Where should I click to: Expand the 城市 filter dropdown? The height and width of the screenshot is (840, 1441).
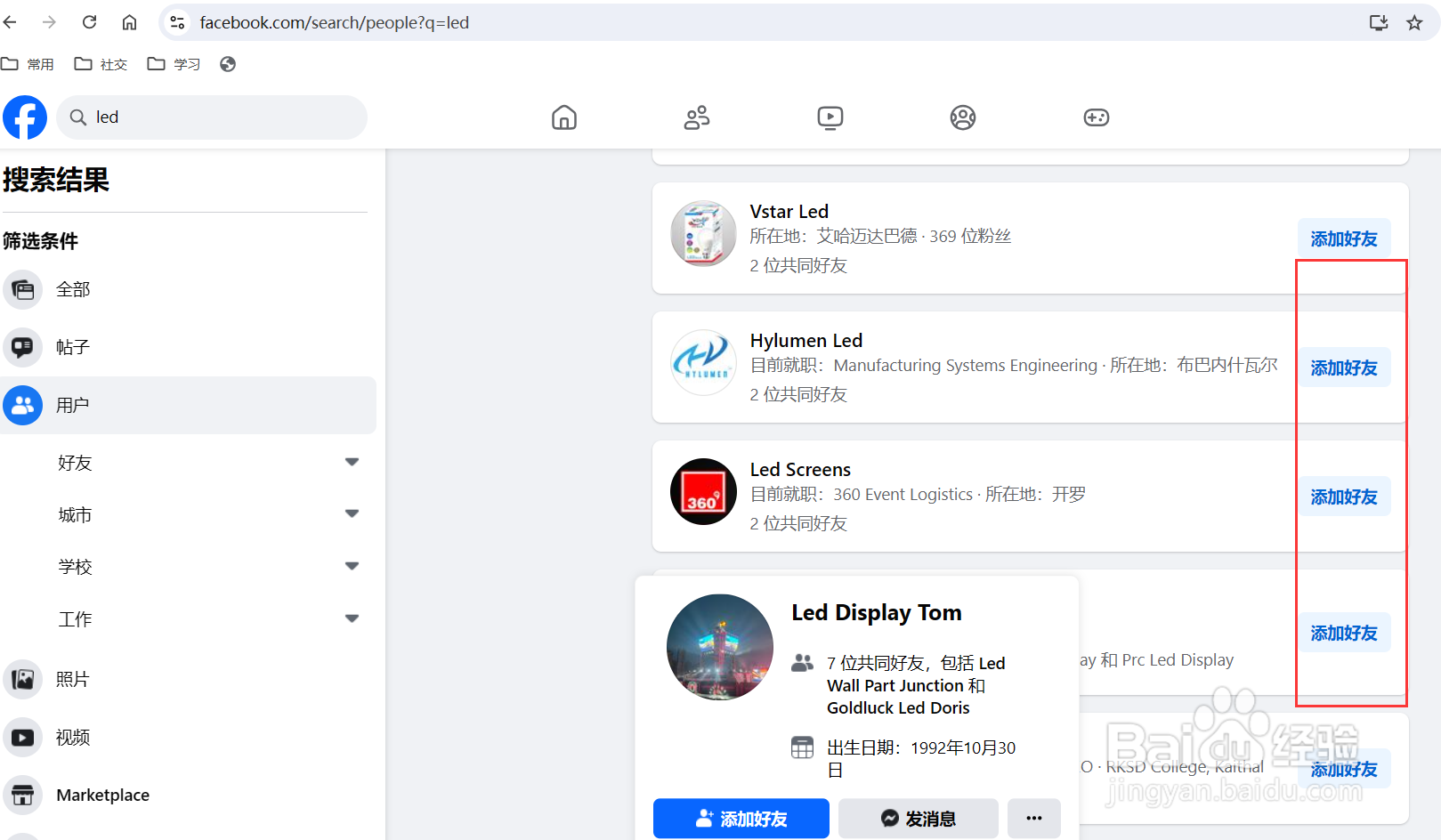tap(352, 513)
